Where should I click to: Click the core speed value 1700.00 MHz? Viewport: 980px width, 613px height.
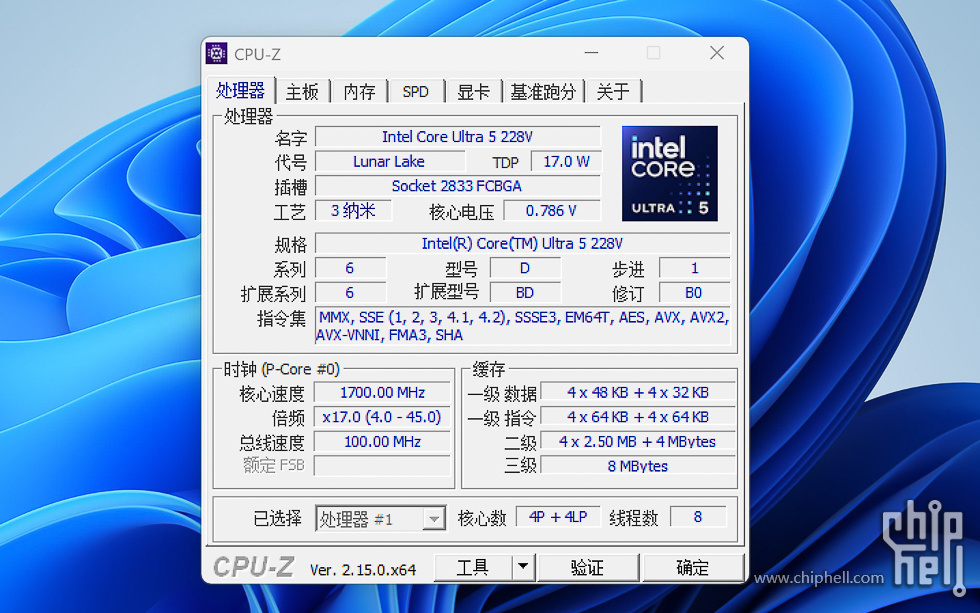[x=382, y=392]
